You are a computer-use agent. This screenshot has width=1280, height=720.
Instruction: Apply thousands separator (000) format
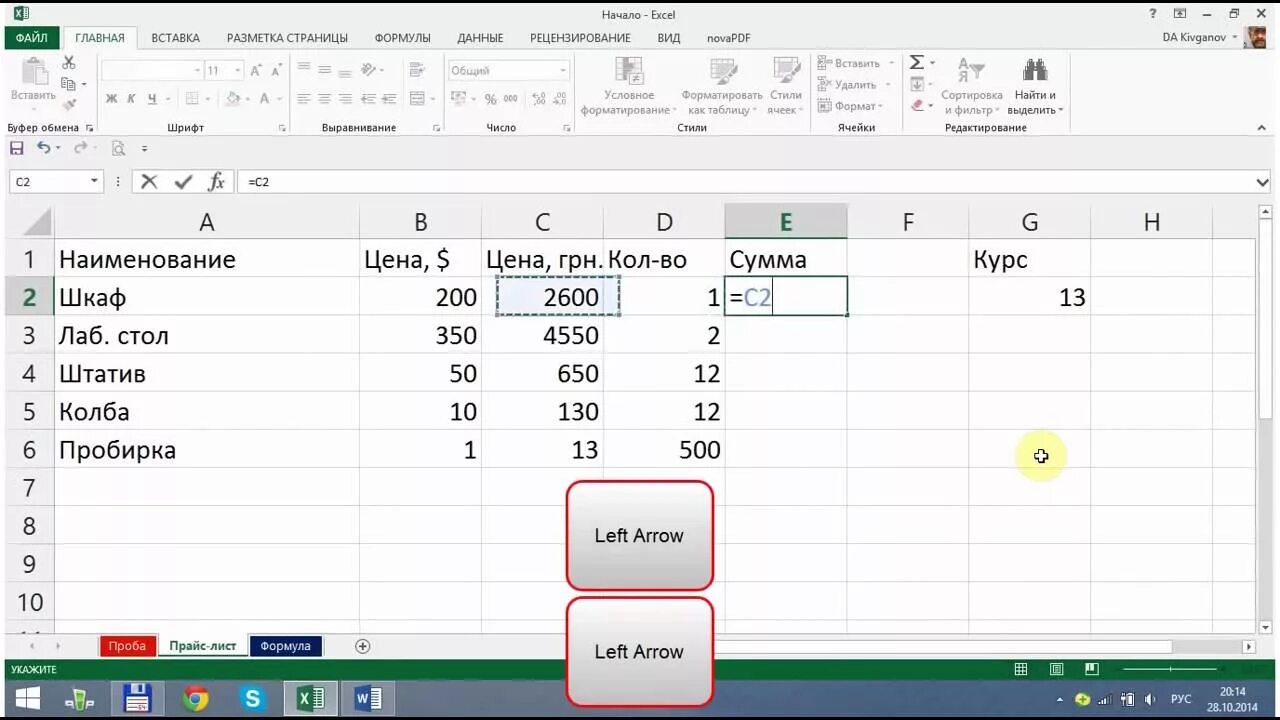[x=511, y=99]
